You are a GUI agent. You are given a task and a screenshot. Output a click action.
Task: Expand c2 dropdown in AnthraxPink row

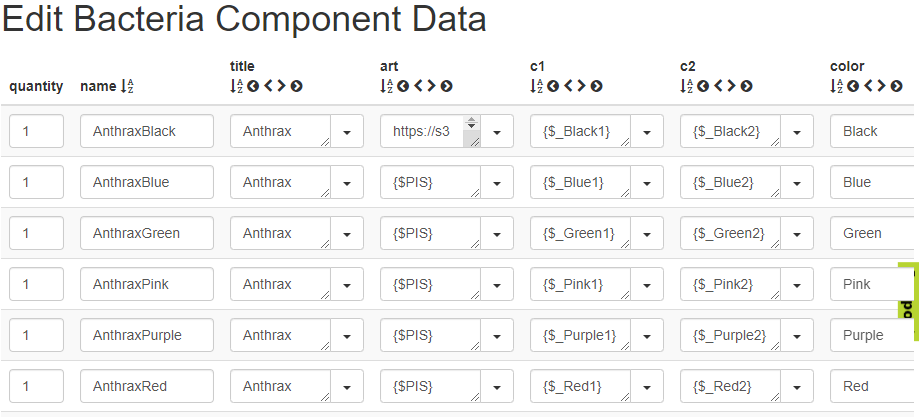click(797, 284)
